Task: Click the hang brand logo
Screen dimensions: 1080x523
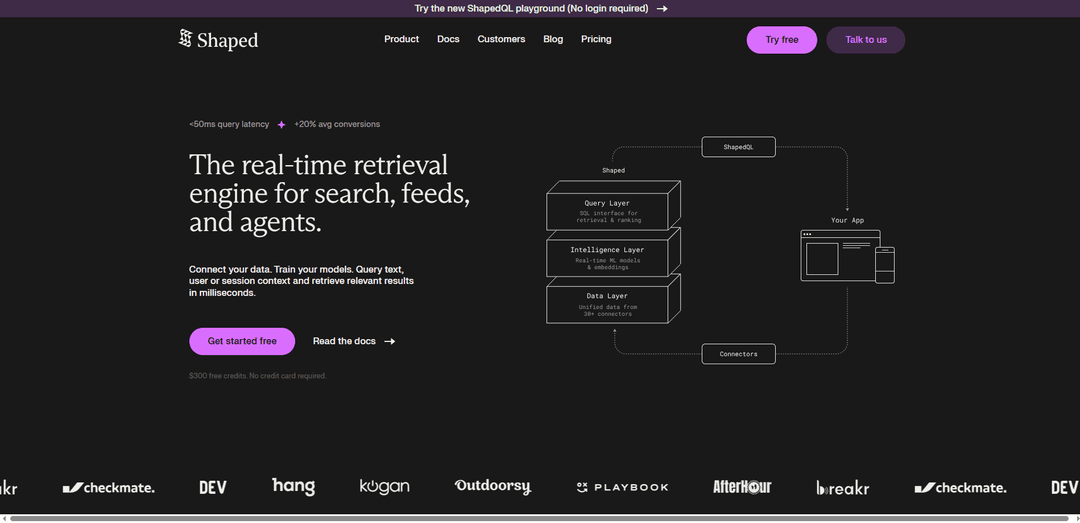Action: (293, 486)
